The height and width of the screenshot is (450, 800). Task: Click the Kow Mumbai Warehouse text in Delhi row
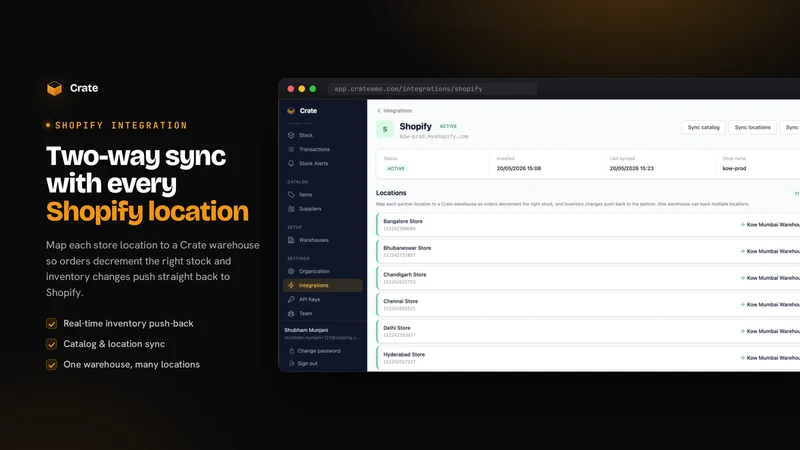pyautogui.click(x=773, y=331)
